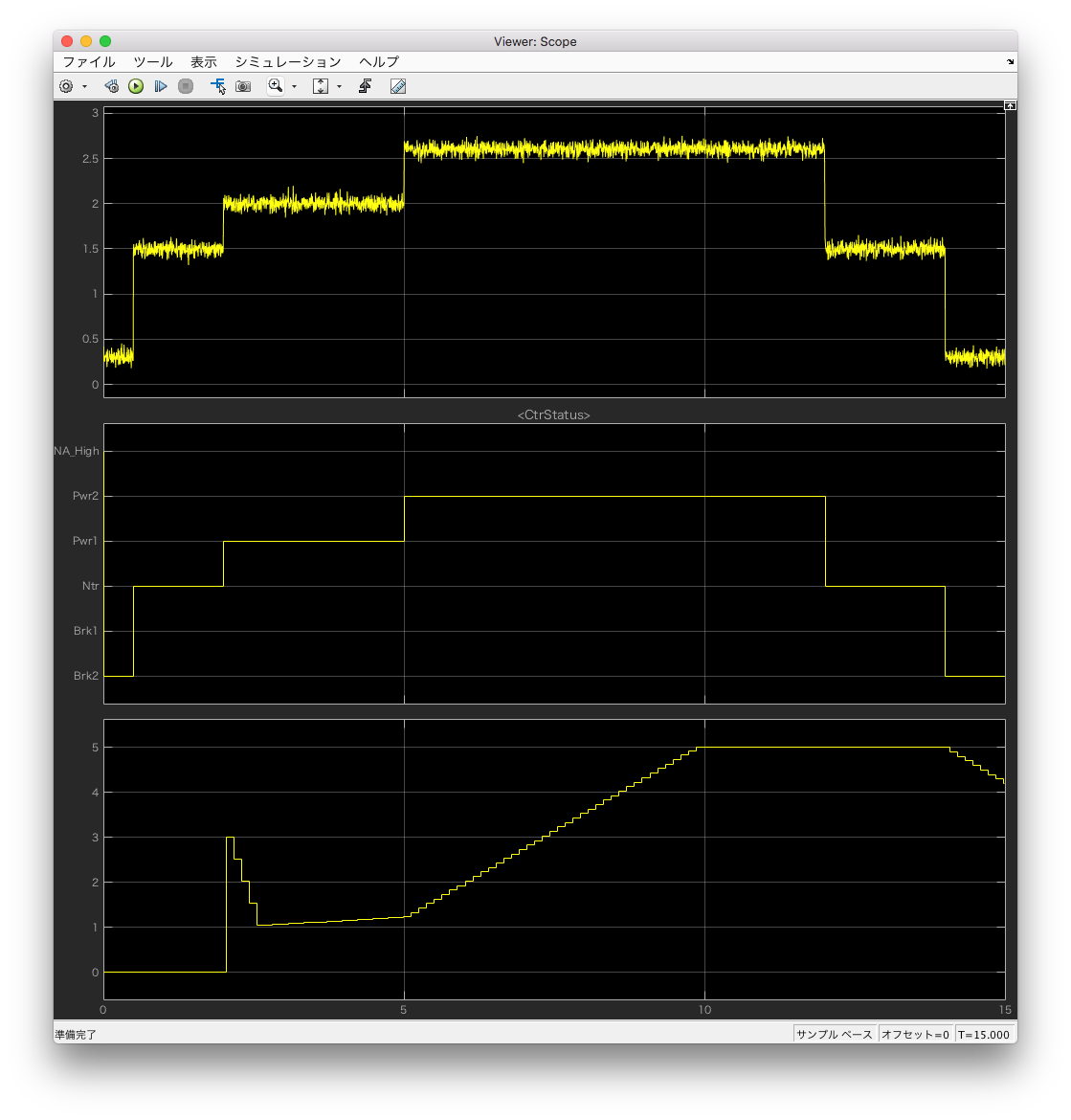Open the cursor measurements ruler icon

coord(398,86)
